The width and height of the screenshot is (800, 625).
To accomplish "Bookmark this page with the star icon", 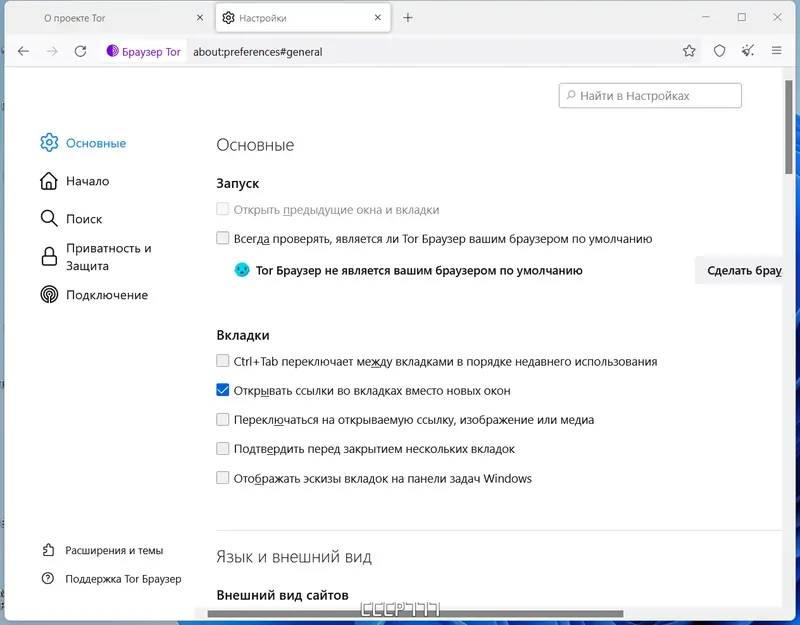I will tap(689, 51).
